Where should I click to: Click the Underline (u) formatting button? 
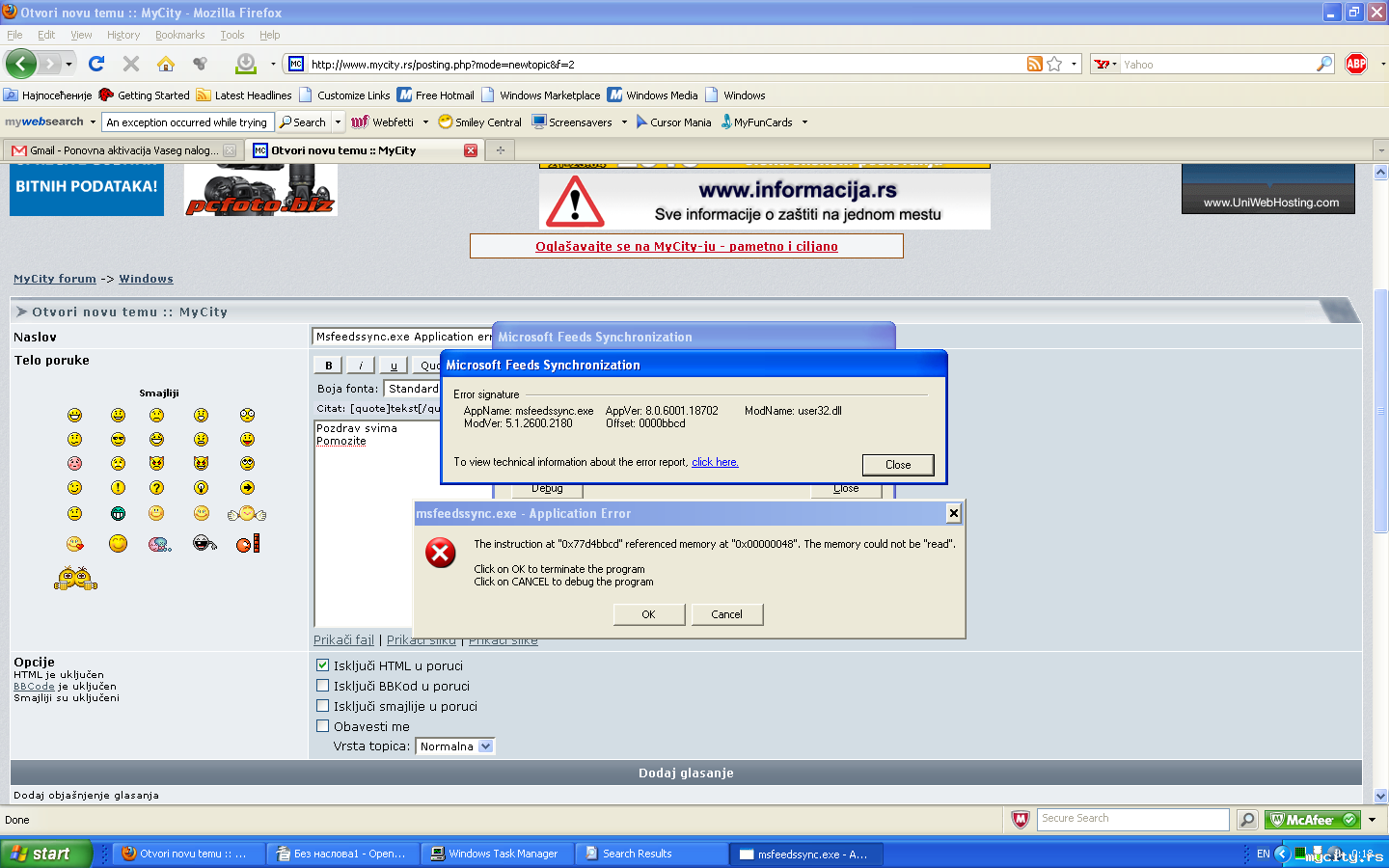[393, 366]
